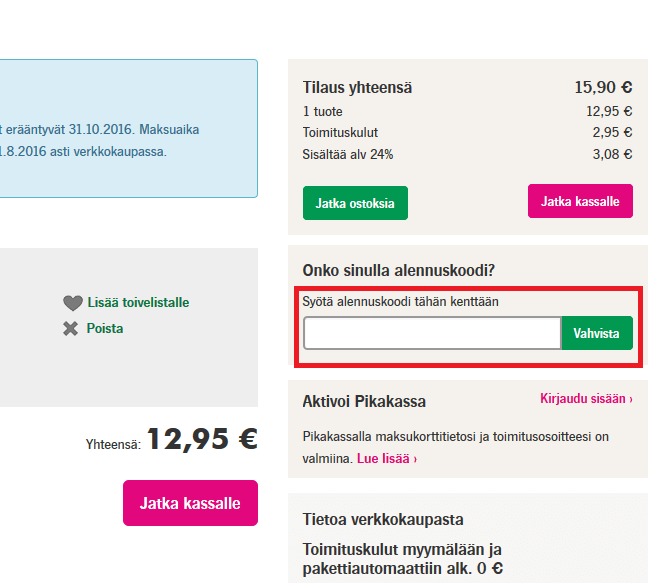Confirm discount code with Vahvista button
Image resolution: width=653 pixels, height=583 pixels.
point(596,333)
